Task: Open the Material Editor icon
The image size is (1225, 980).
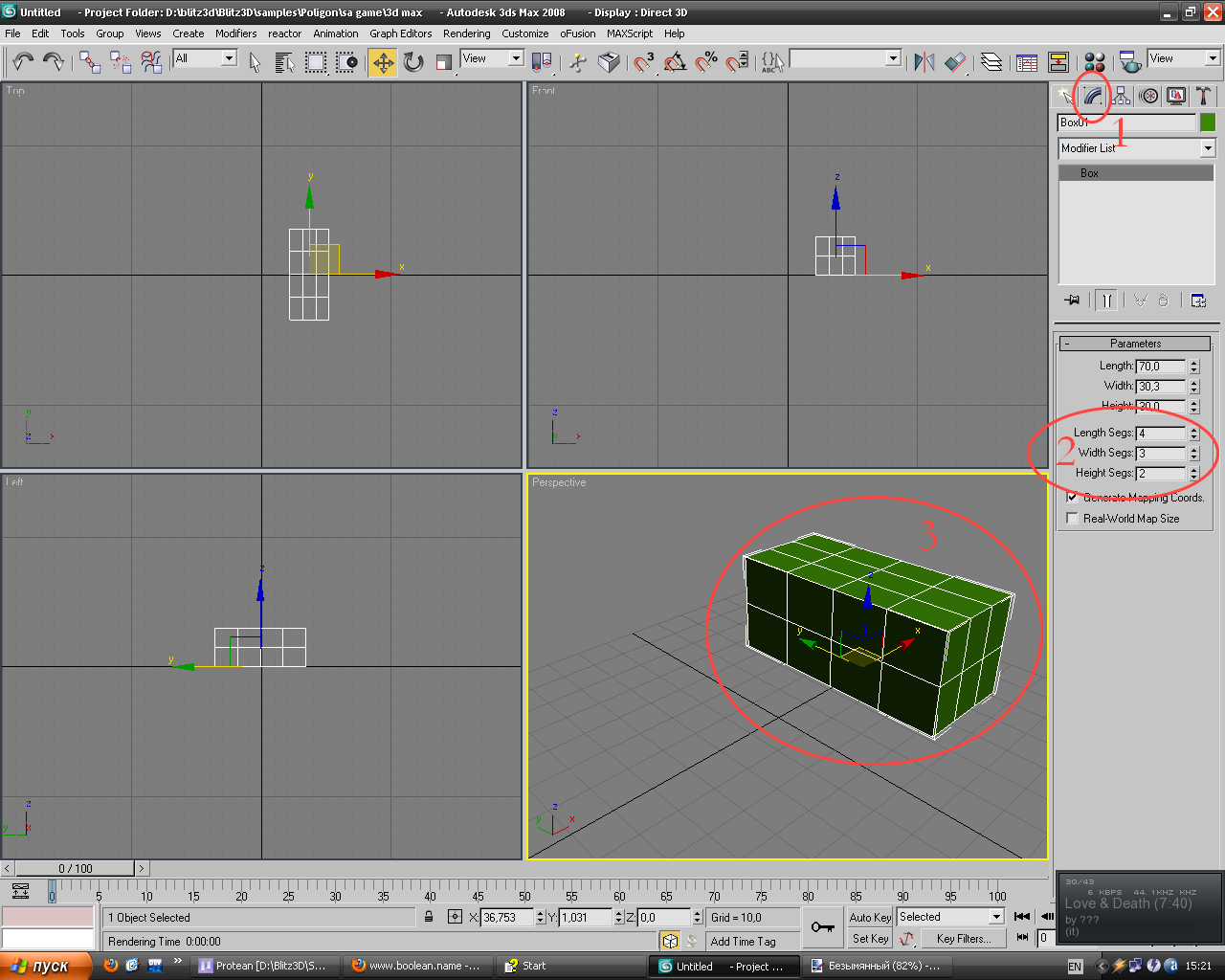Action: click(x=1095, y=63)
